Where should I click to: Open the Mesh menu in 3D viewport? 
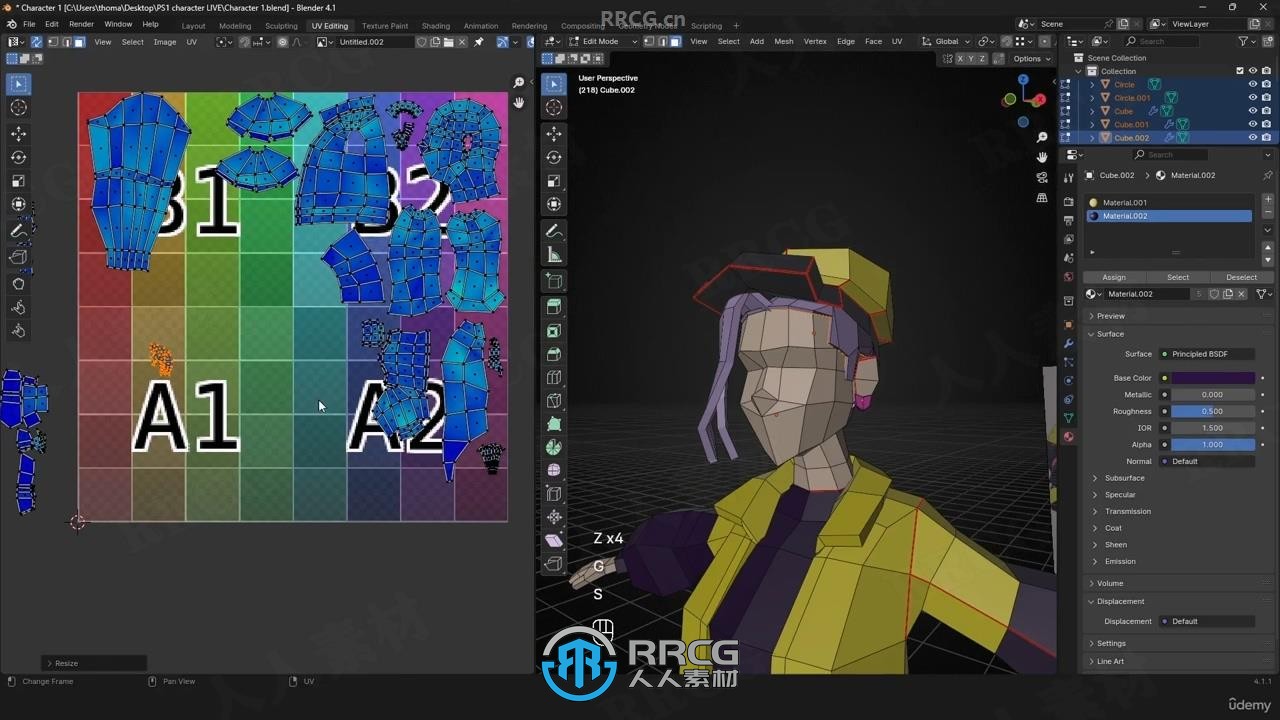(x=784, y=42)
